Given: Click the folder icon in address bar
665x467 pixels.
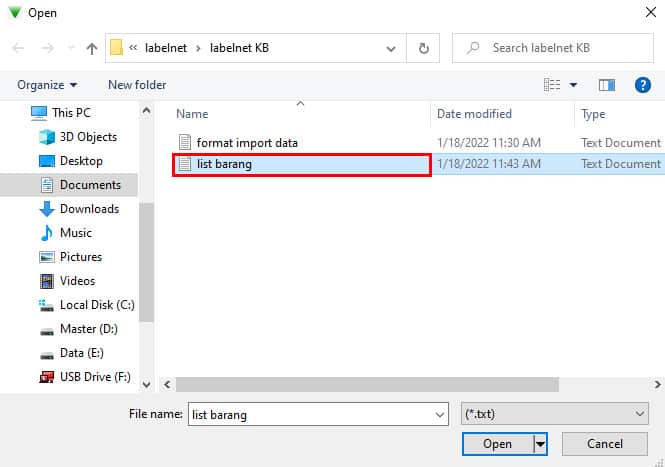Looking at the screenshot, I should pyautogui.click(x=116, y=48).
